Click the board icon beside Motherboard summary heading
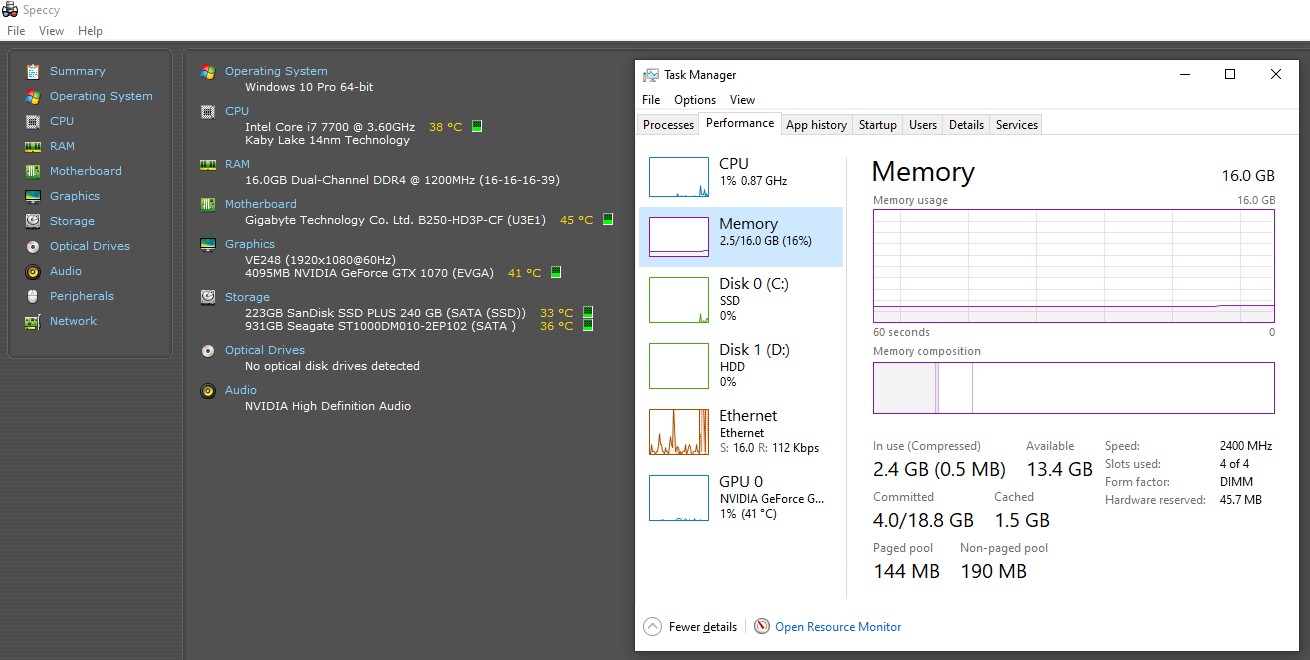The height and width of the screenshot is (660, 1310). pyautogui.click(x=208, y=204)
